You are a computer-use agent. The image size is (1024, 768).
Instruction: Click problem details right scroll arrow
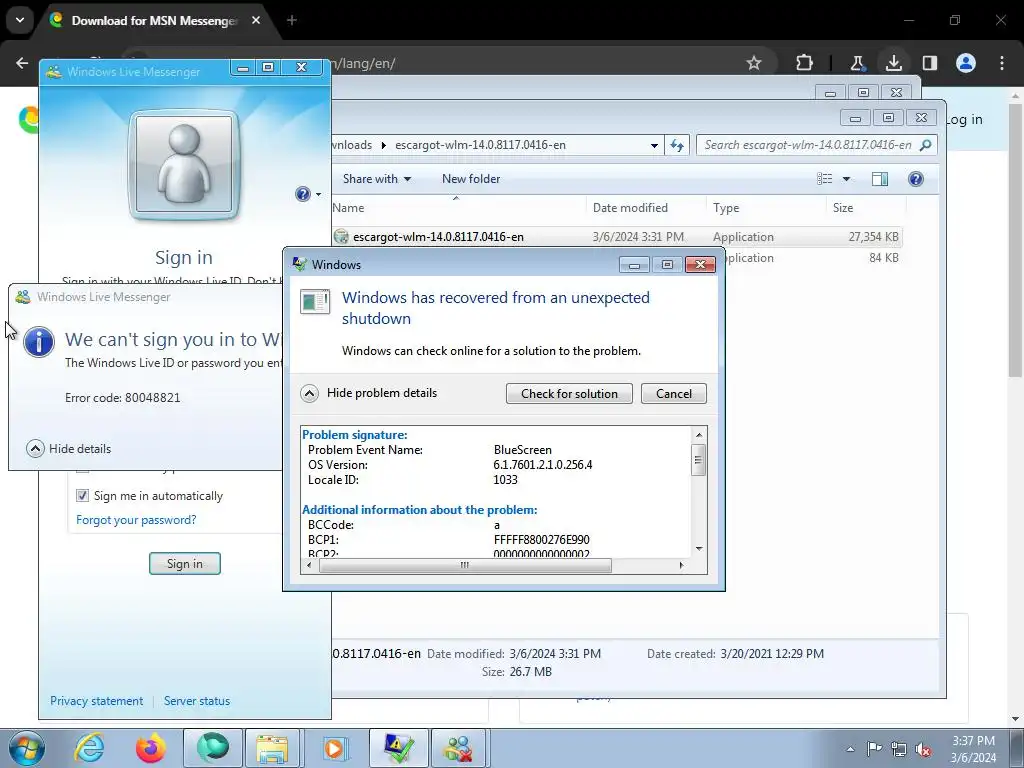pos(681,566)
